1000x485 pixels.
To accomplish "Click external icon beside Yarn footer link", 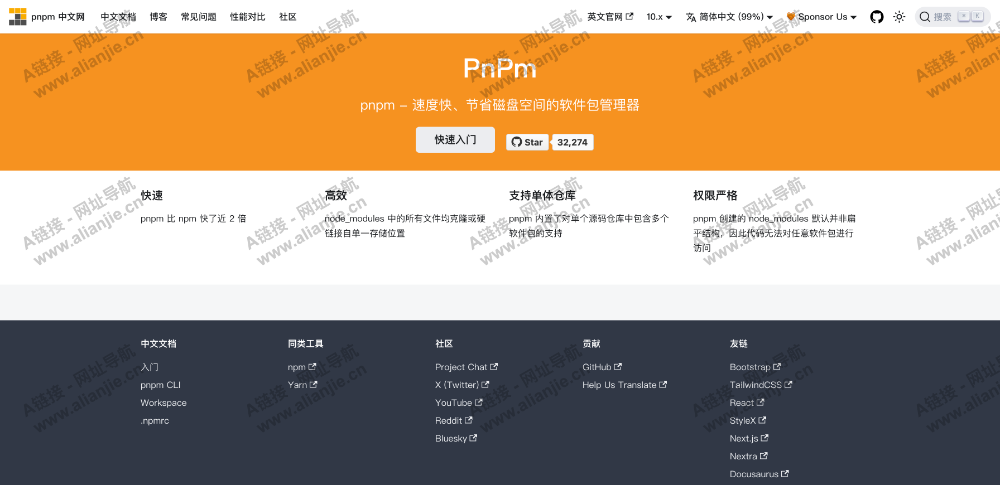I will (x=313, y=385).
